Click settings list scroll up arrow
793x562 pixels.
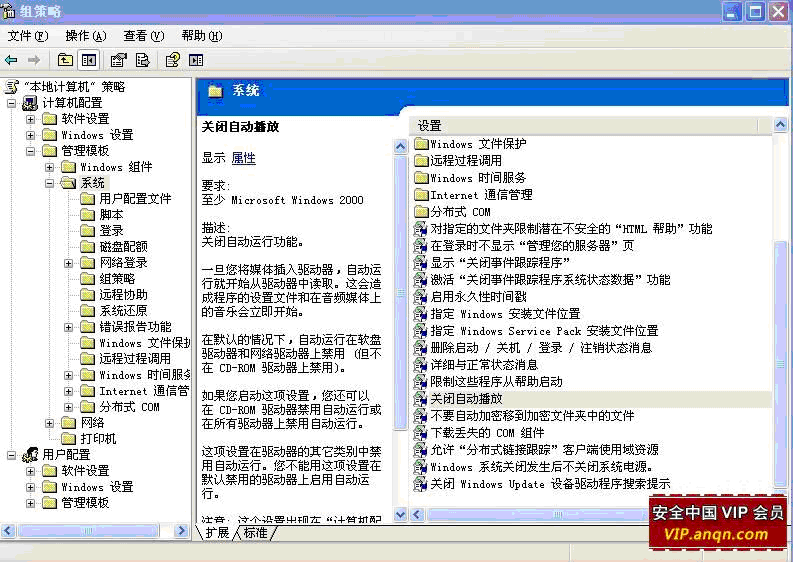coord(780,124)
